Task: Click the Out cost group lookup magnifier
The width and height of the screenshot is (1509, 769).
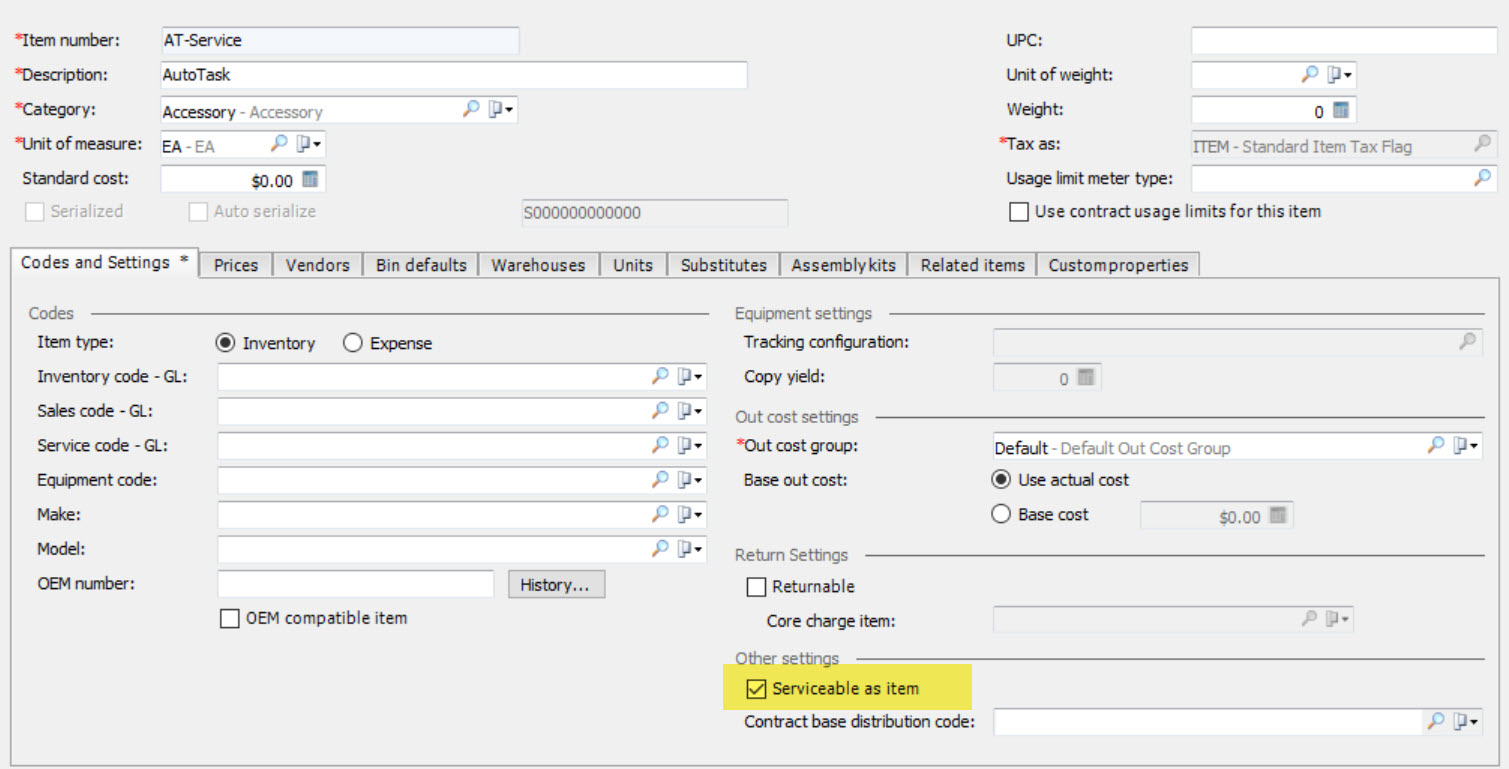Action: point(1436,446)
